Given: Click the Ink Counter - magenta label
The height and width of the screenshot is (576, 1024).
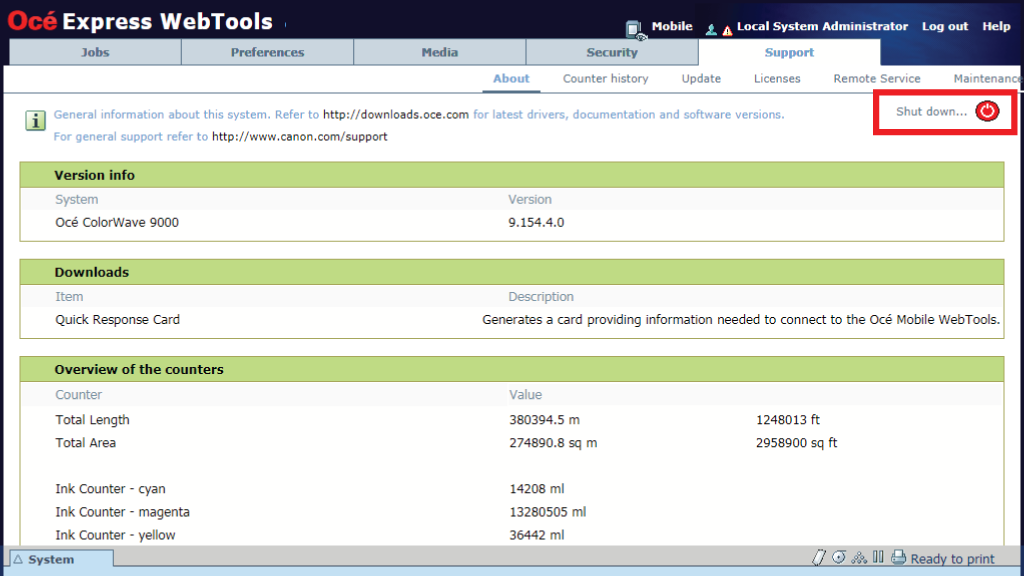Looking at the screenshot, I should tap(122, 512).
